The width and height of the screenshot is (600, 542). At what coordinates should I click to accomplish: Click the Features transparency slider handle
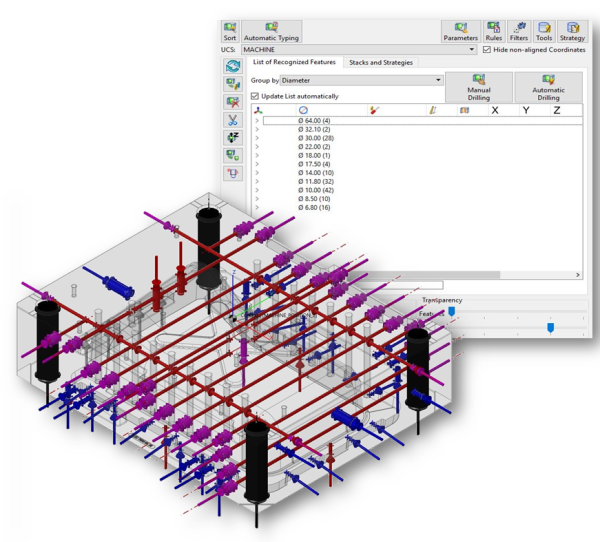click(451, 311)
